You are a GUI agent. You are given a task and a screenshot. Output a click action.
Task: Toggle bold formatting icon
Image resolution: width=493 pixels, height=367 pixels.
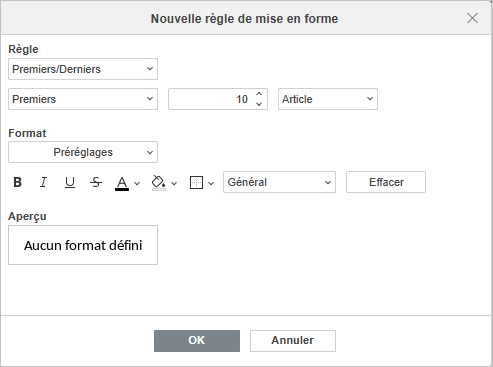(x=17, y=182)
